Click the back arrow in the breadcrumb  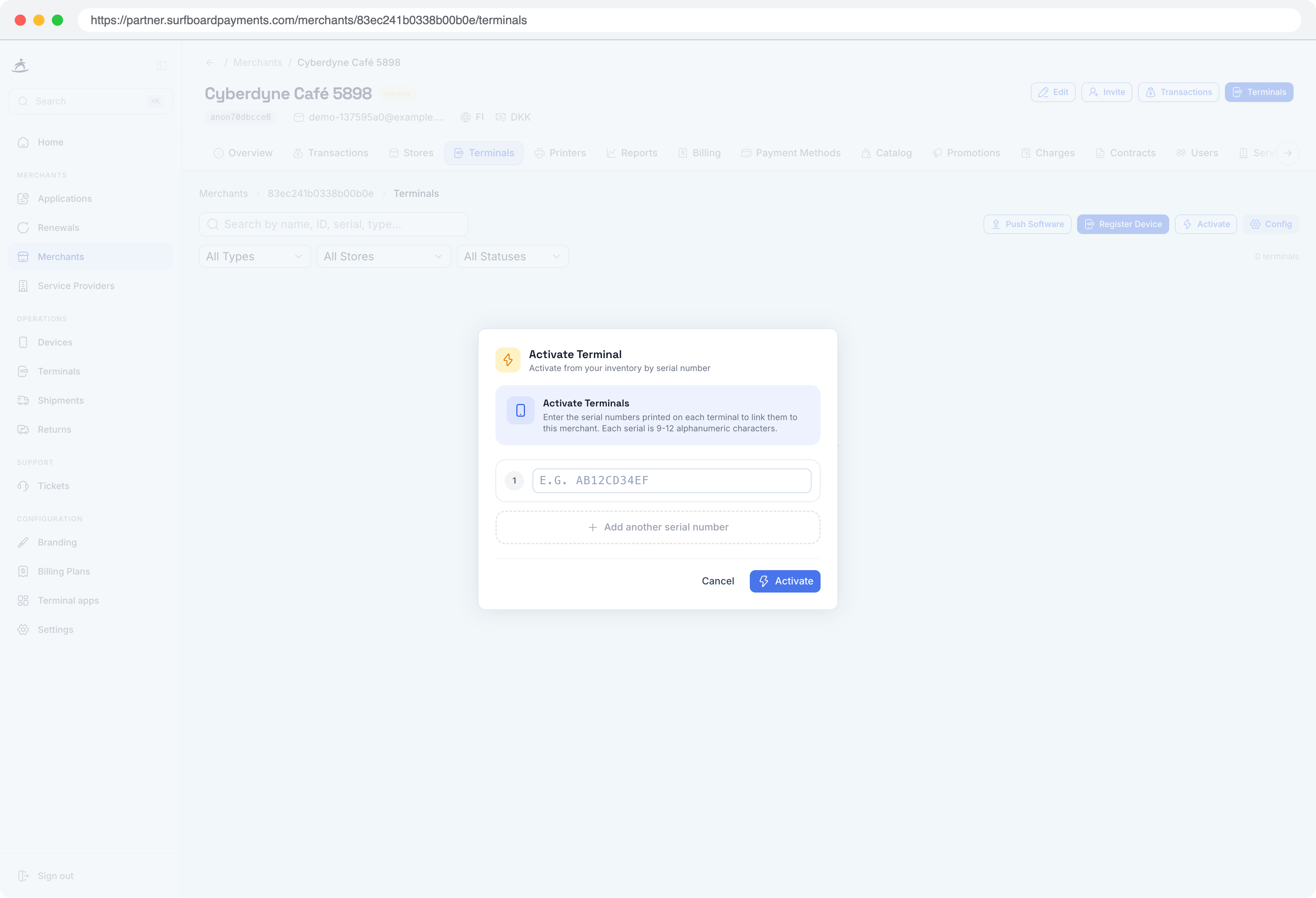(210, 63)
